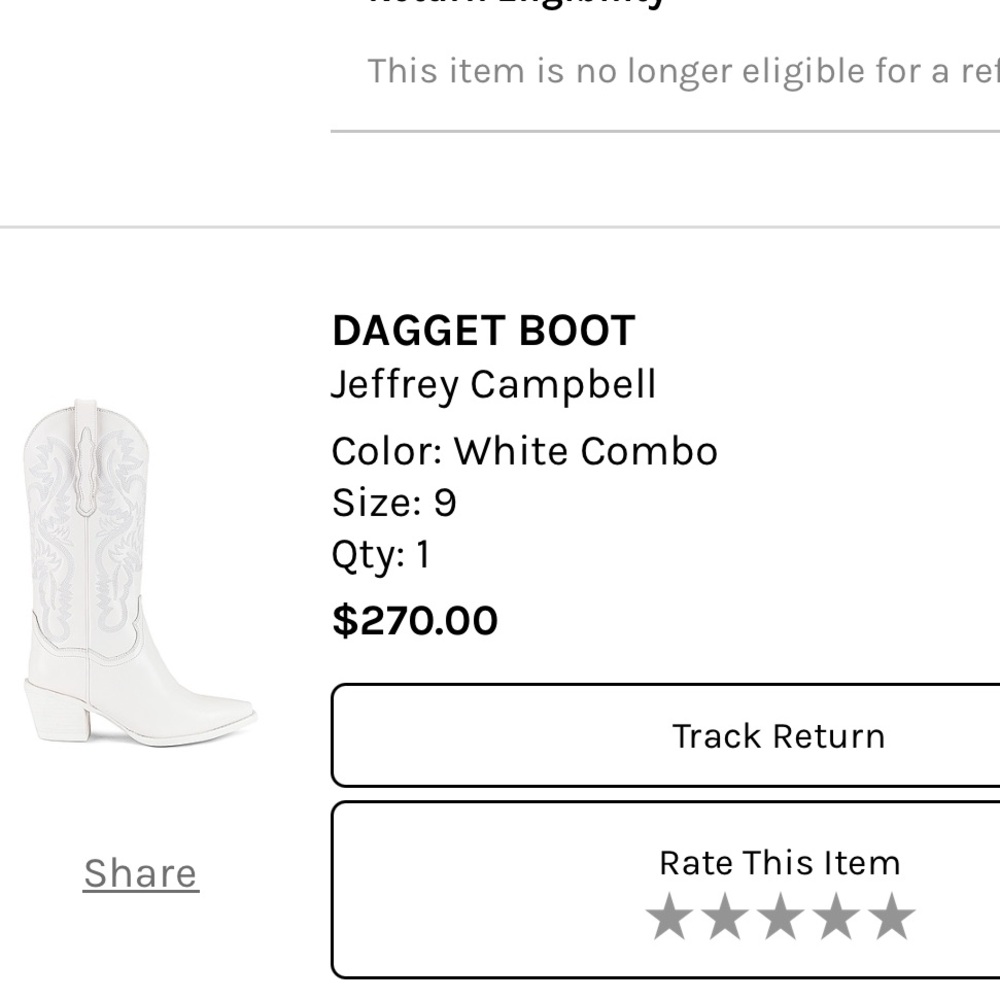This screenshot has height=1000, width=1000.
Task: Click the Size: 9 detail
Action: click(x=393, y=504)
